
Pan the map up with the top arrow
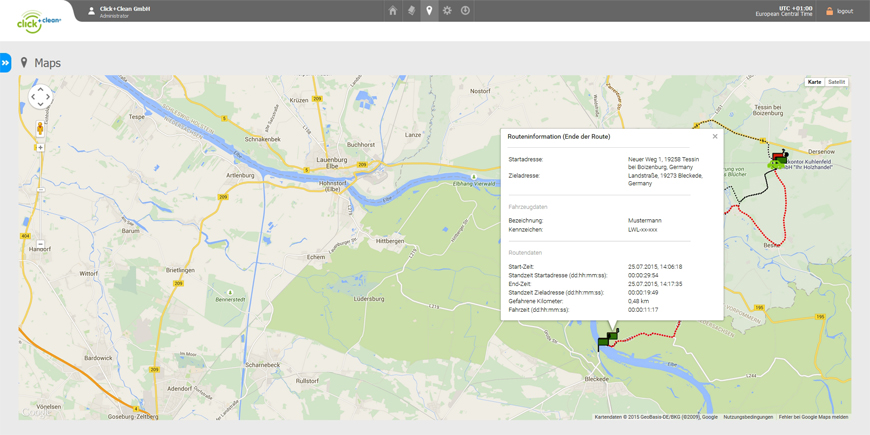[40, 90]
